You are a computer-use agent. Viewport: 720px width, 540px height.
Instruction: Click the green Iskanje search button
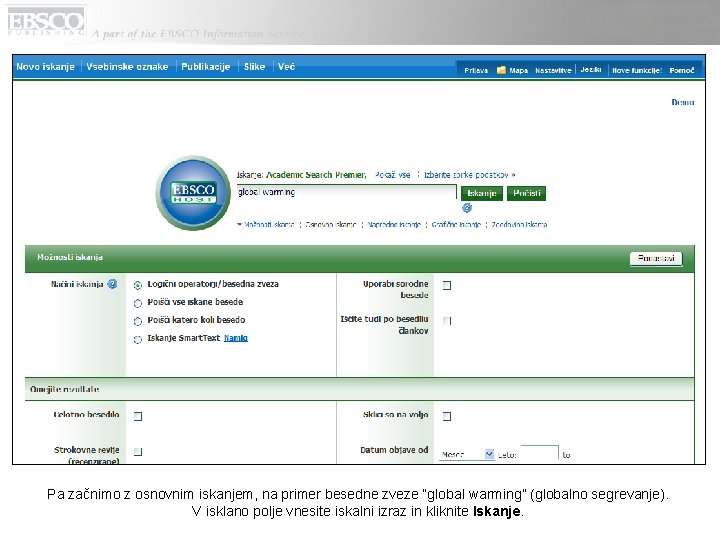[x=482, y=193]
